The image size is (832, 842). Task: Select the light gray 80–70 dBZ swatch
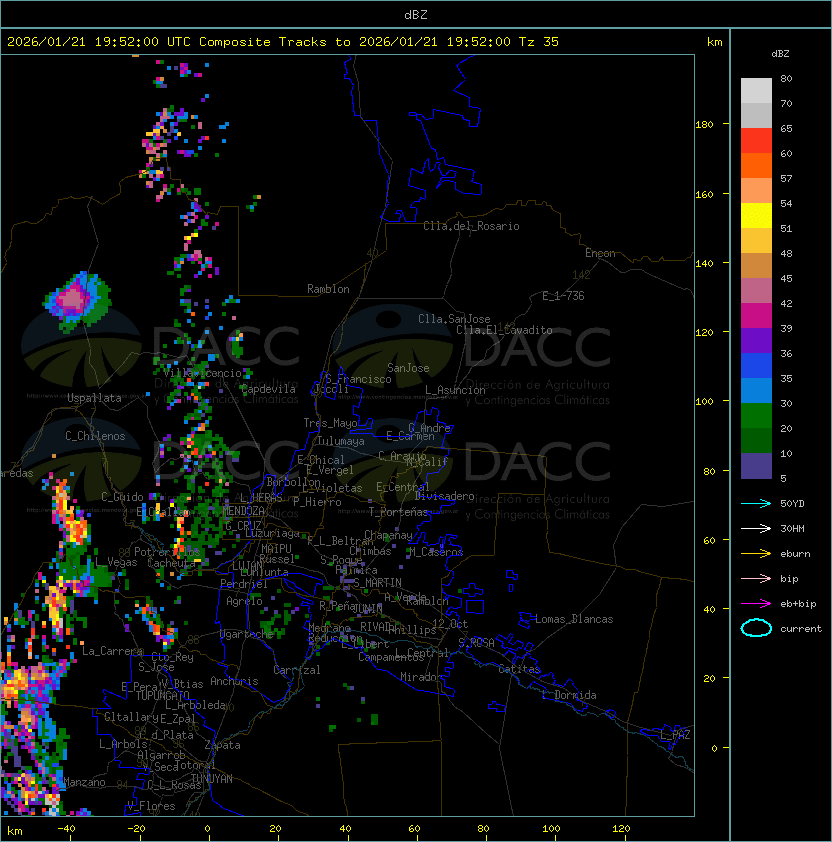tap(756, 91)
